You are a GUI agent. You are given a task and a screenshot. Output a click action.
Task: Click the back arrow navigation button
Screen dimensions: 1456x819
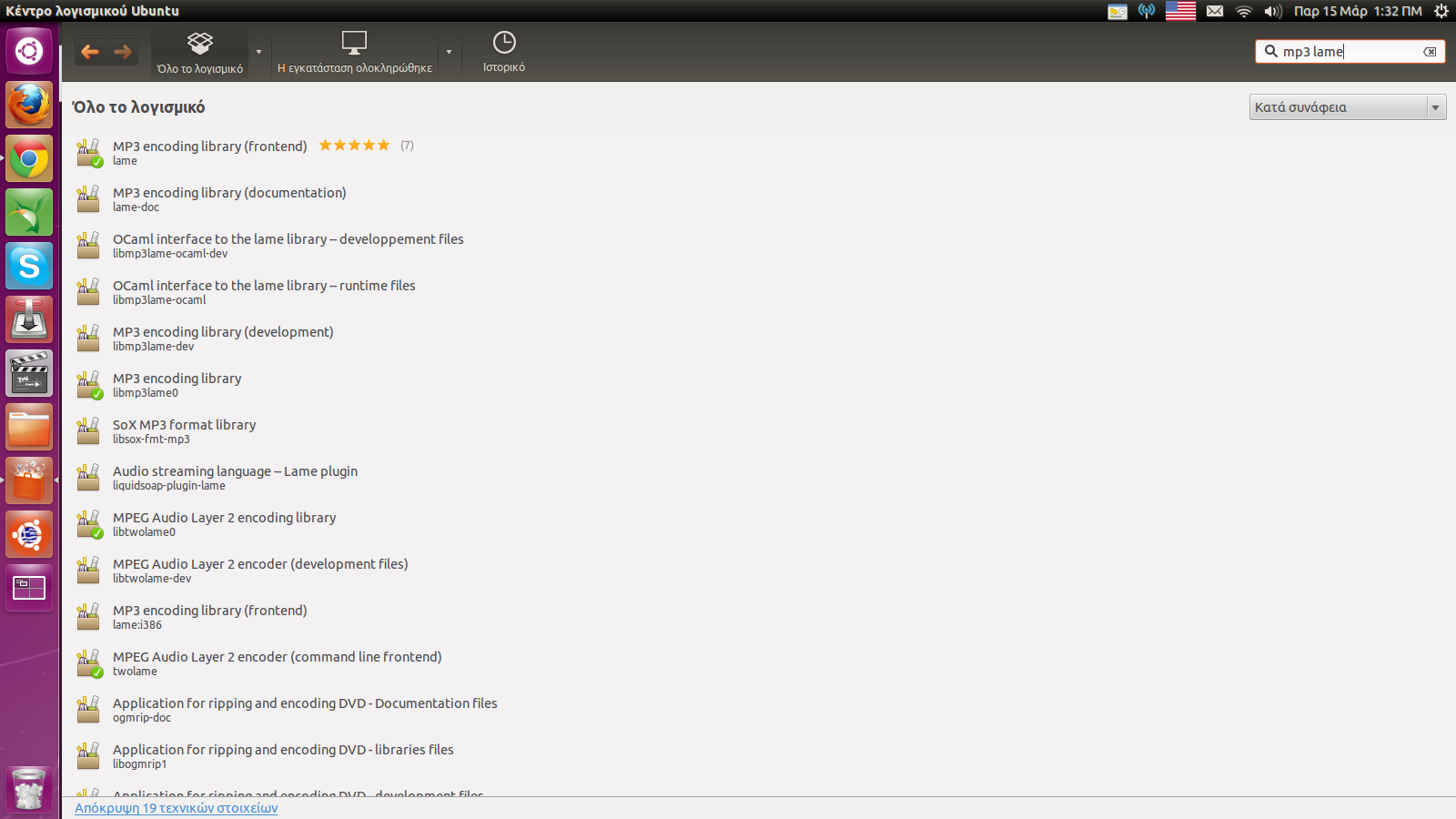point(90,52)
